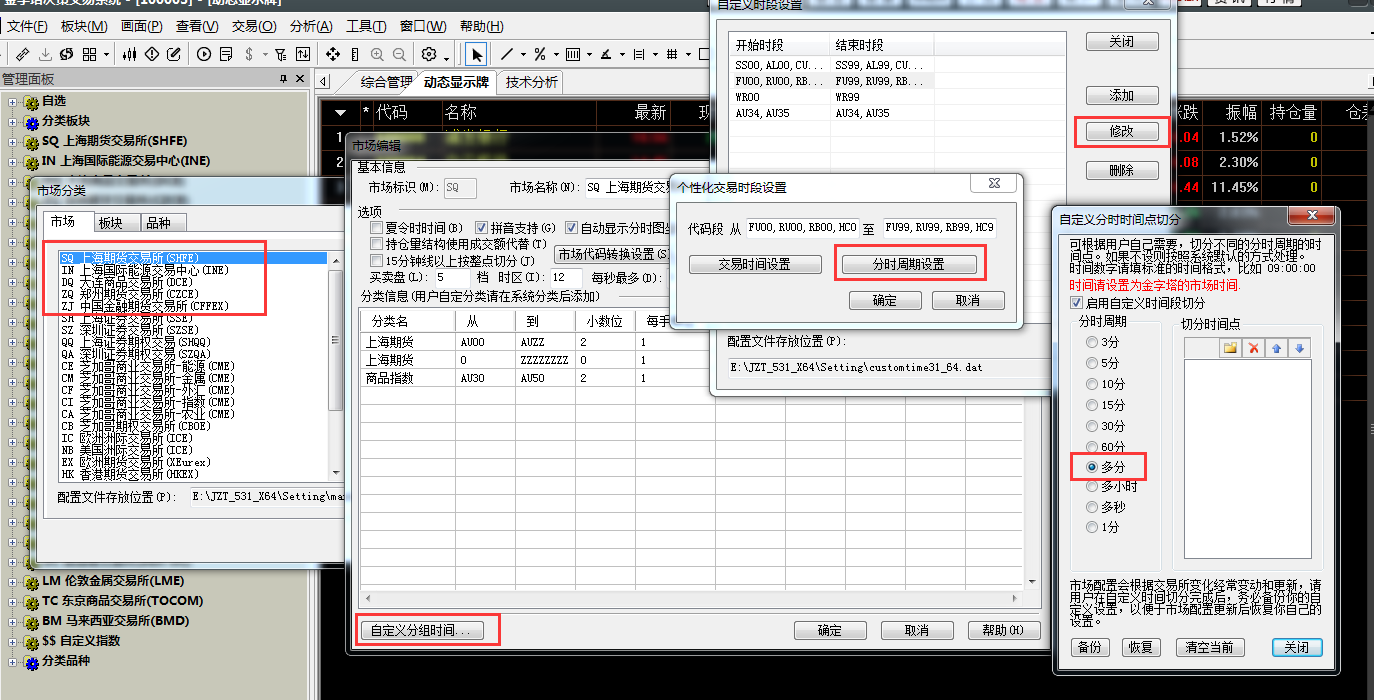Click the 备份 button
This screenshot has height=700, width=1374.
point(1089,647)
